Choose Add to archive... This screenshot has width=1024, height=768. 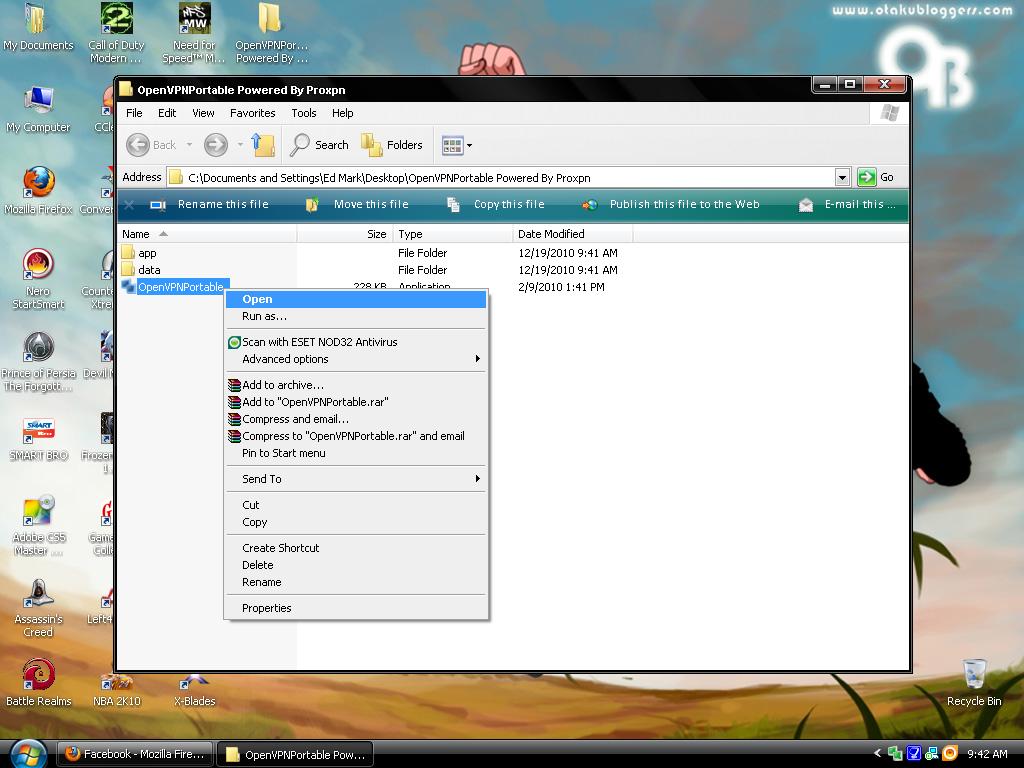(356, 385)
